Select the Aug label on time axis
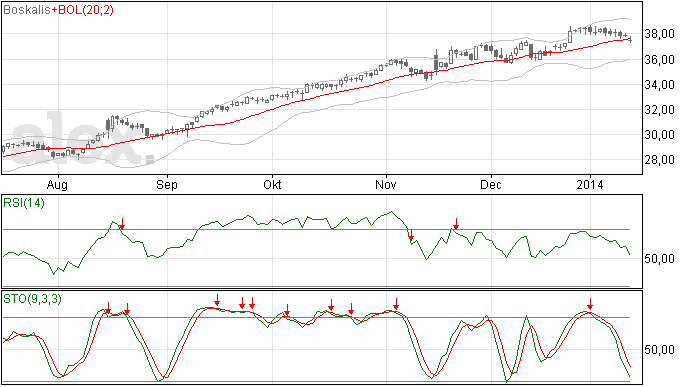 pos(57,184)
